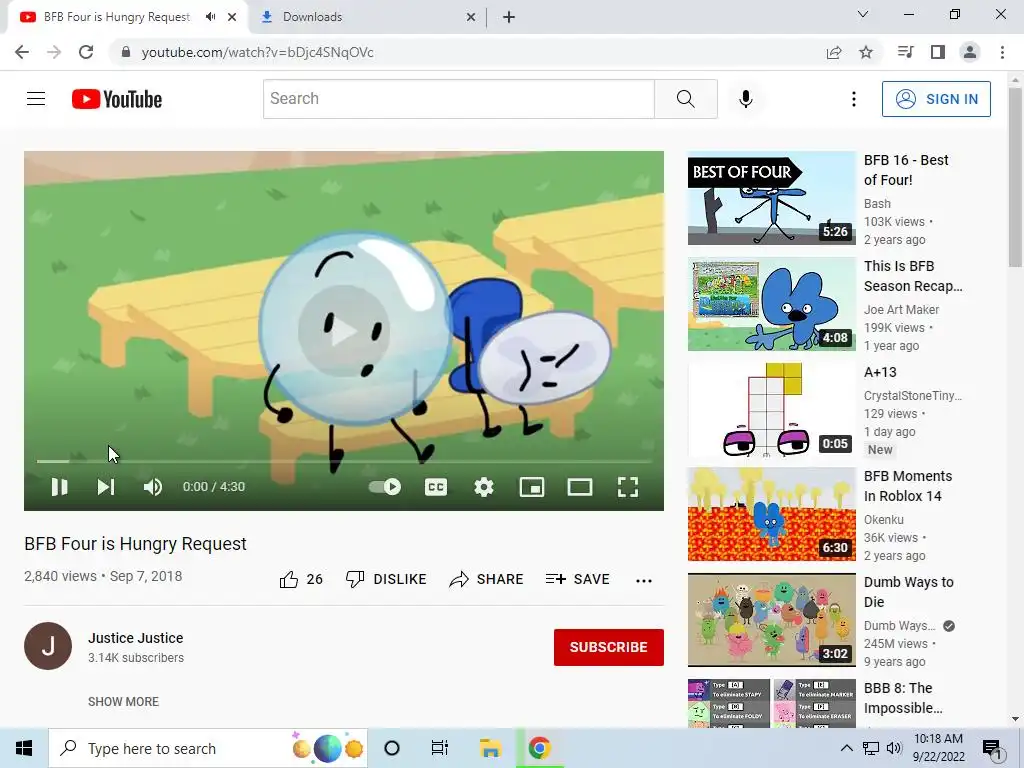Open the Justice Justice channel avatar

(x=48, y=646)
